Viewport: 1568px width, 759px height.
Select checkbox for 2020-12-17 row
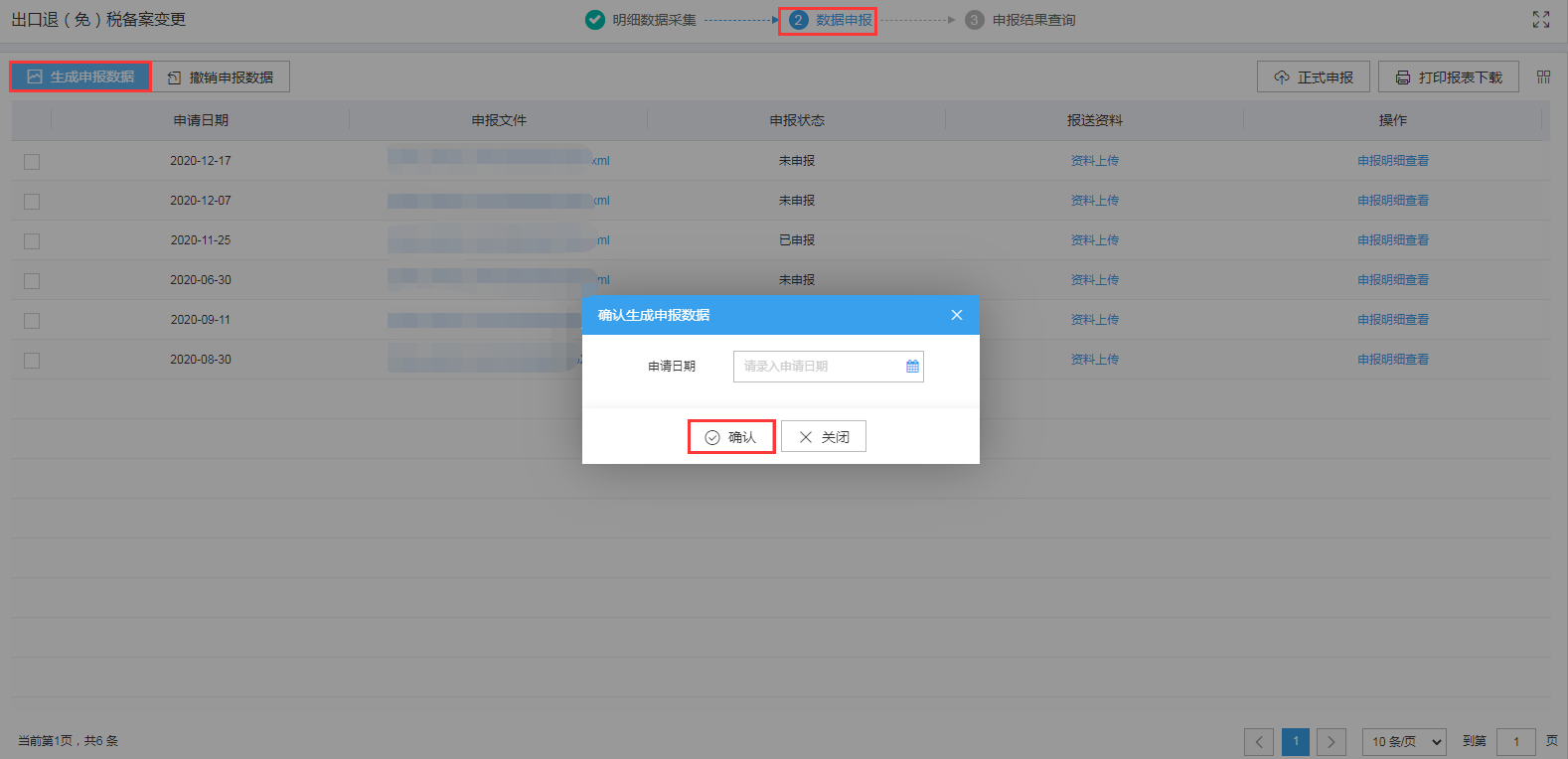pyautogui.click(x=32, y=161)
